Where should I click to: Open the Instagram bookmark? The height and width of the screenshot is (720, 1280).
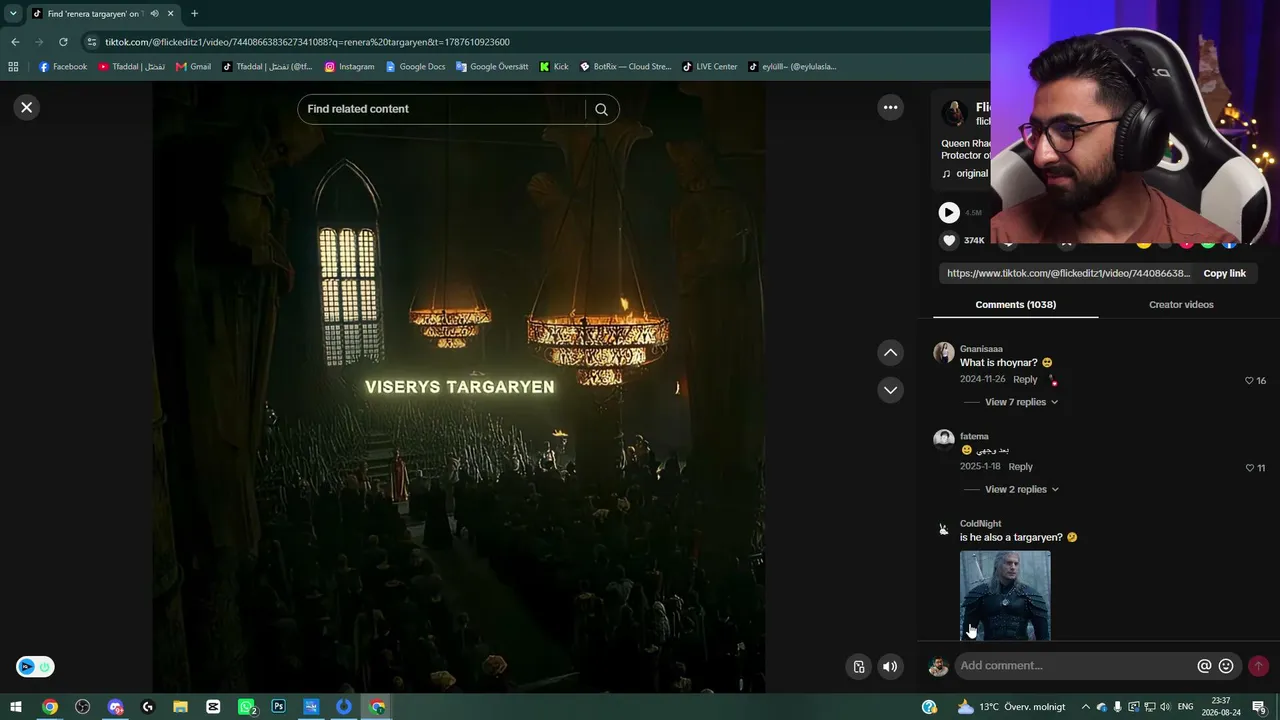349,67
